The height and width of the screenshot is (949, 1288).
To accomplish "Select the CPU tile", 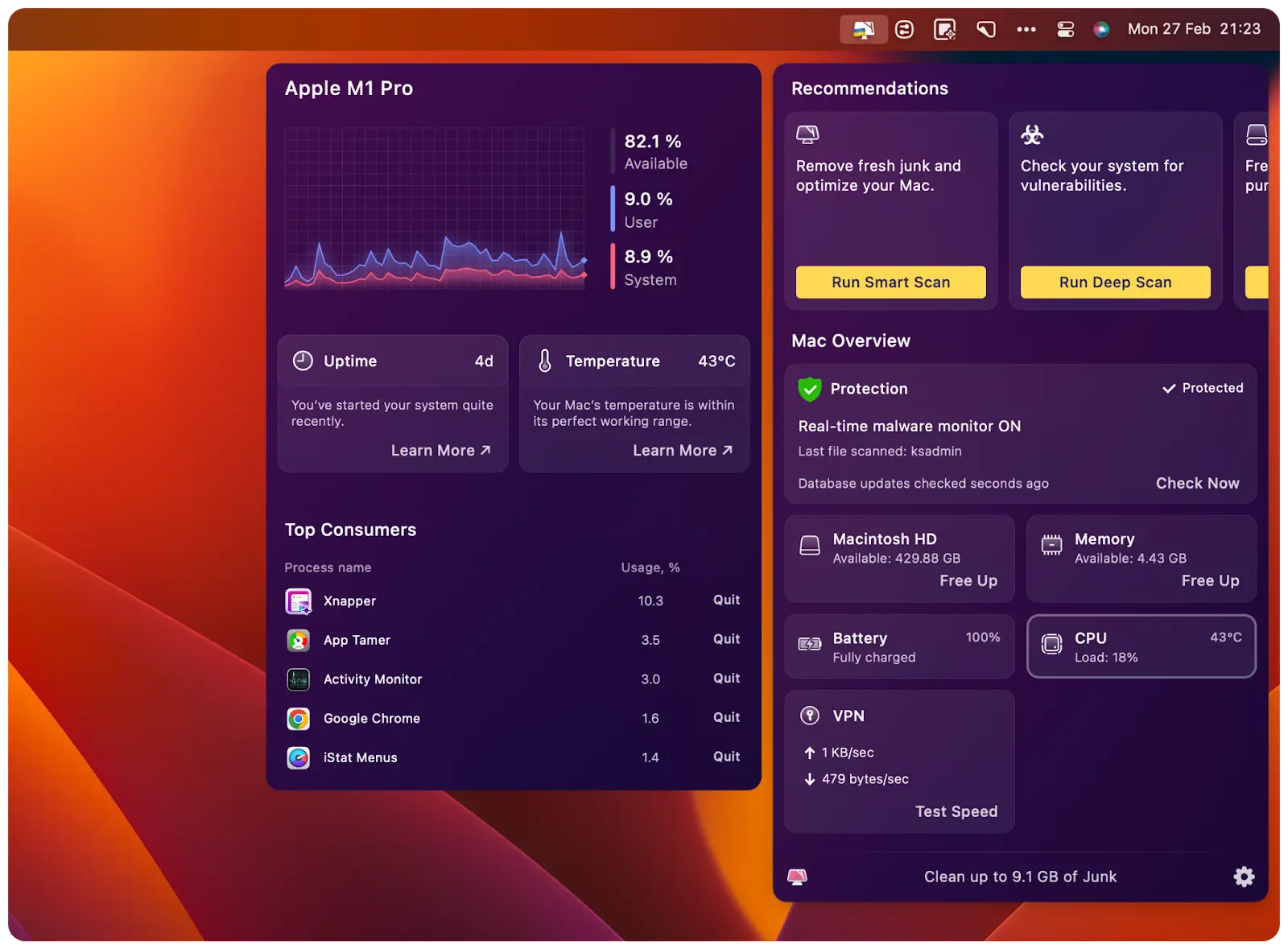I will (x=1141, y=646).
